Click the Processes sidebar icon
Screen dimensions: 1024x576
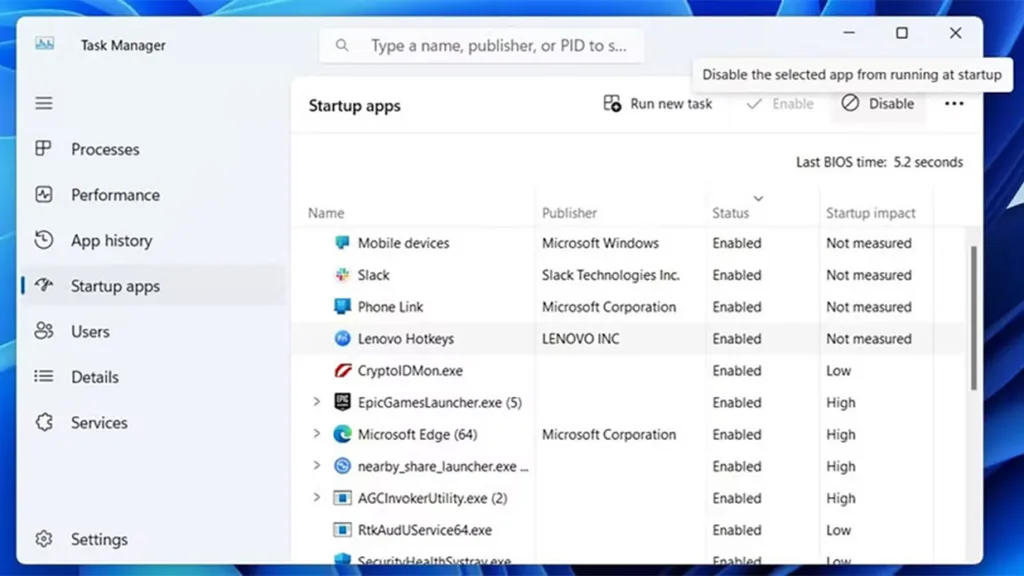coord(43,149)
